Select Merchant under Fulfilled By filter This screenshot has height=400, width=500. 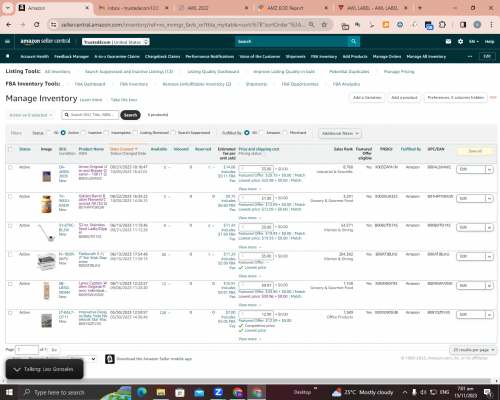285,133
